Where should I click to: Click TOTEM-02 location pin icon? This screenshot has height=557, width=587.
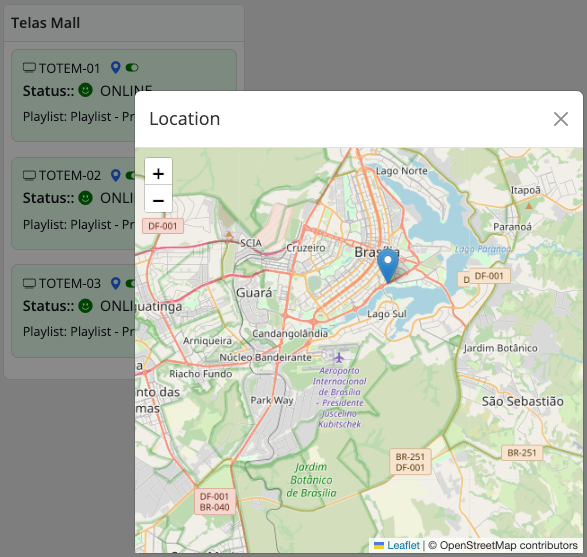coord(116,175)
